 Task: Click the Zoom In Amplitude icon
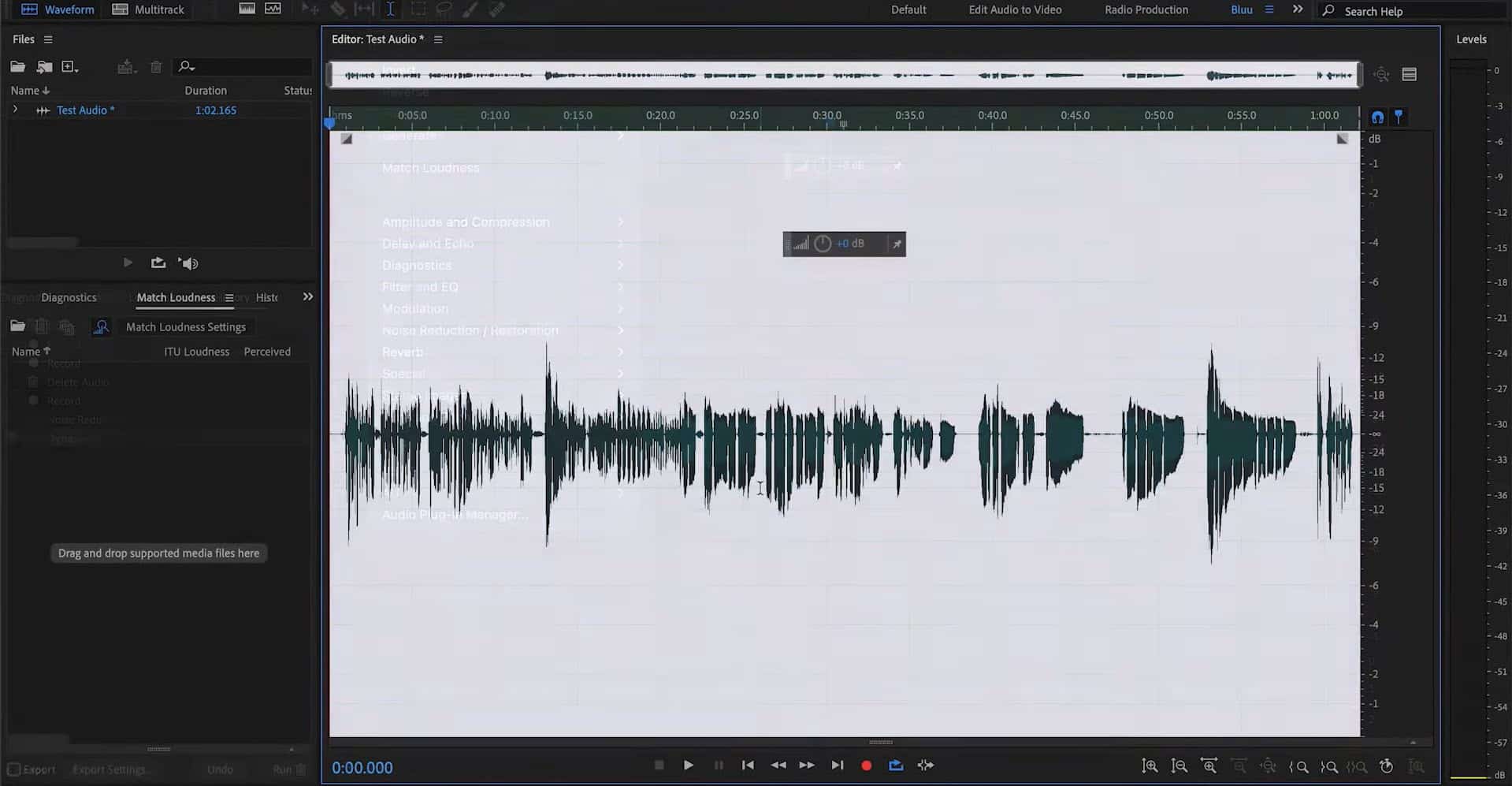tap(1150, 766)
